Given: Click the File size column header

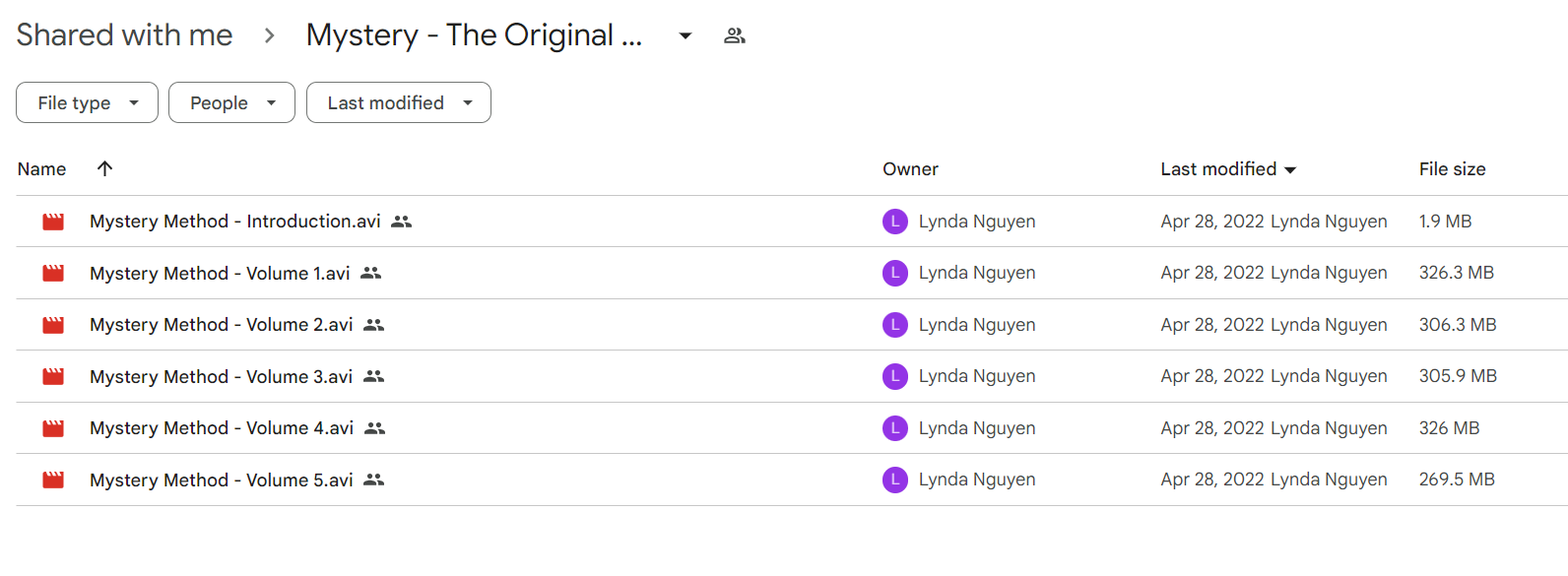Looking at the screenshot, I should [1452, 169].
